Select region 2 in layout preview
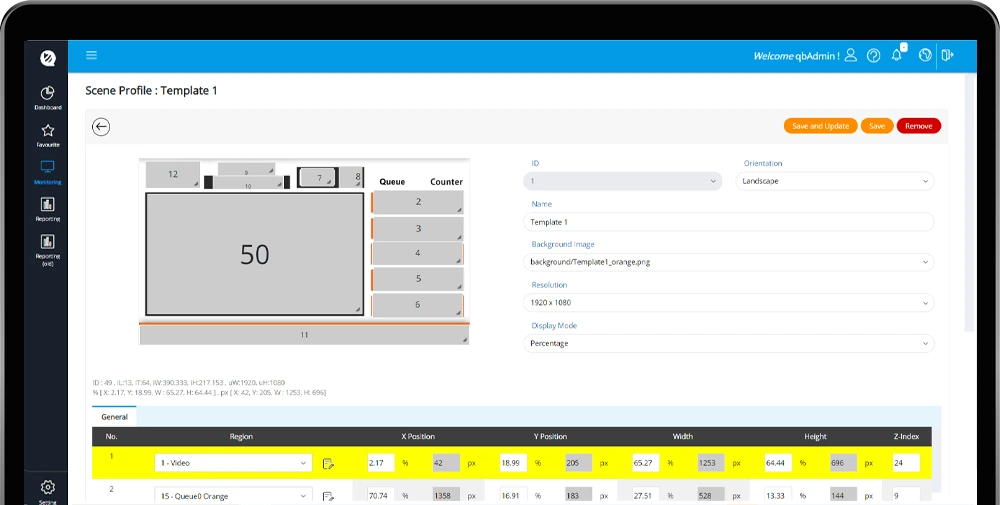Screen dimensions: 1000x505 coord(418,202)
